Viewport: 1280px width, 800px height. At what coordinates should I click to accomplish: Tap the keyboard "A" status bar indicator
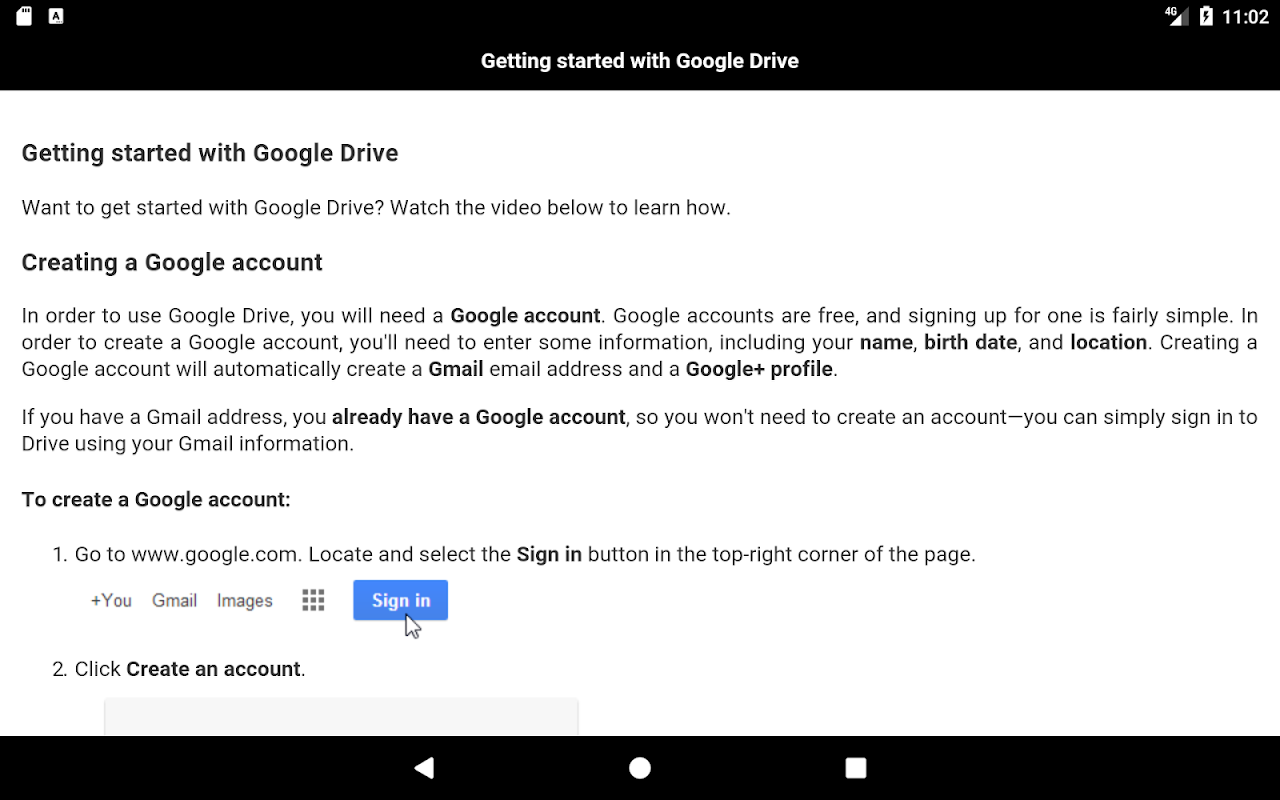click(57, 16)
